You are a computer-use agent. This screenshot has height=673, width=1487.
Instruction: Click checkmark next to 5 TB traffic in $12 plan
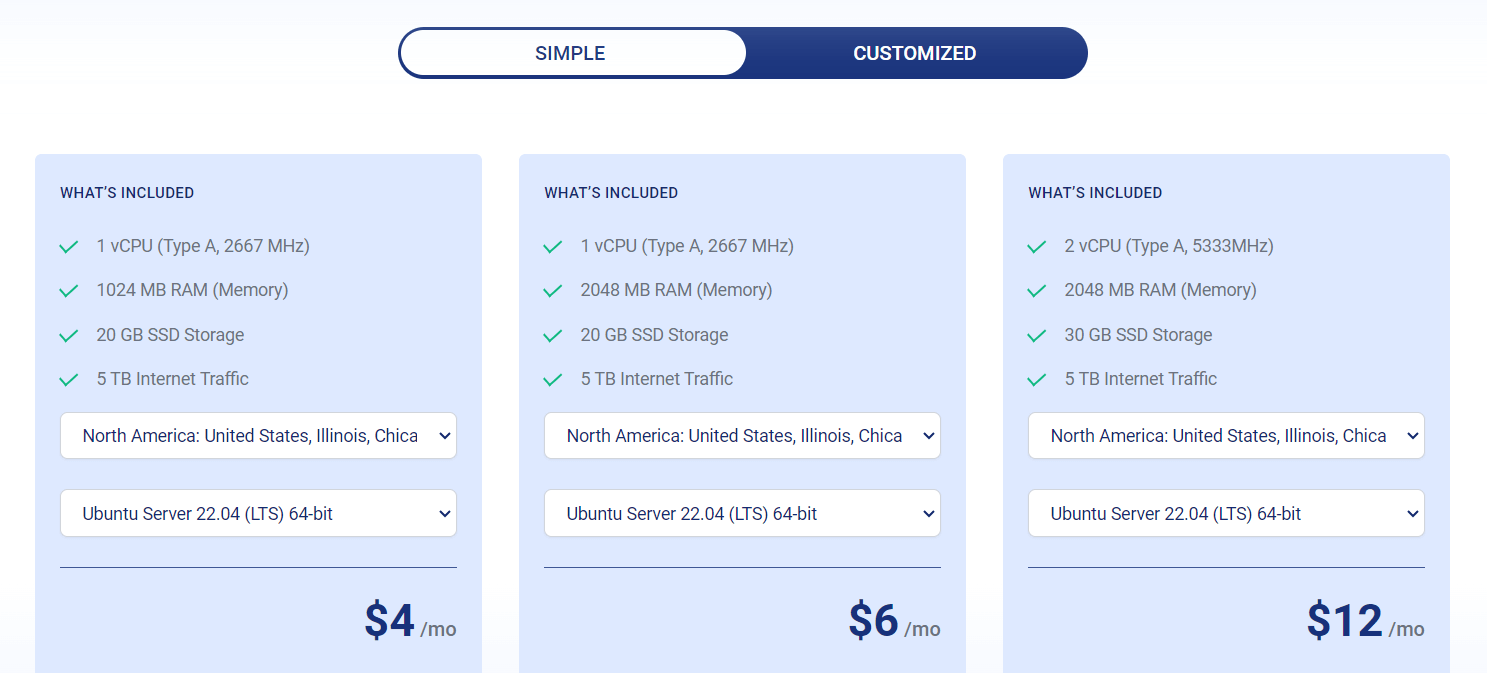(1037, 380)
